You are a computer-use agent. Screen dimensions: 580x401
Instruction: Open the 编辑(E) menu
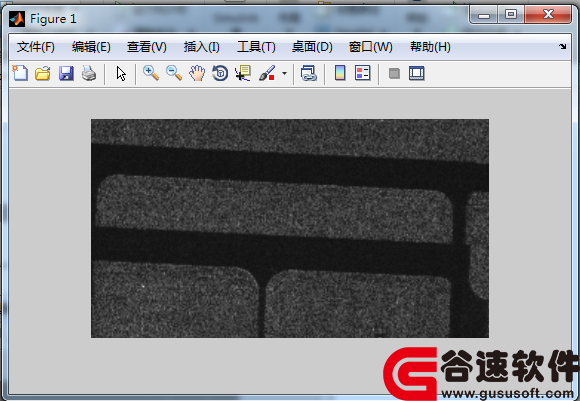(91, 47)
